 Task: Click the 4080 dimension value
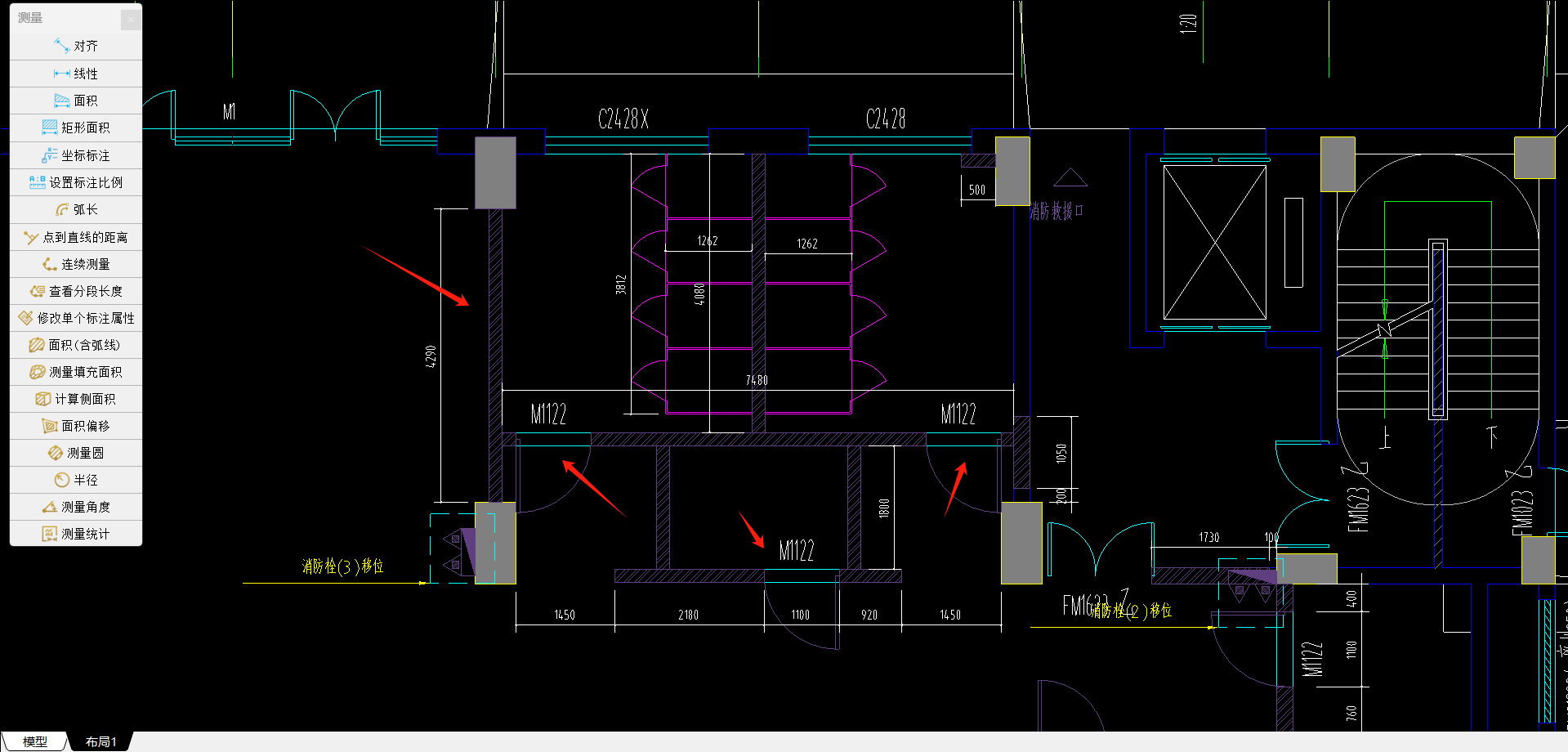pos(699,294)
